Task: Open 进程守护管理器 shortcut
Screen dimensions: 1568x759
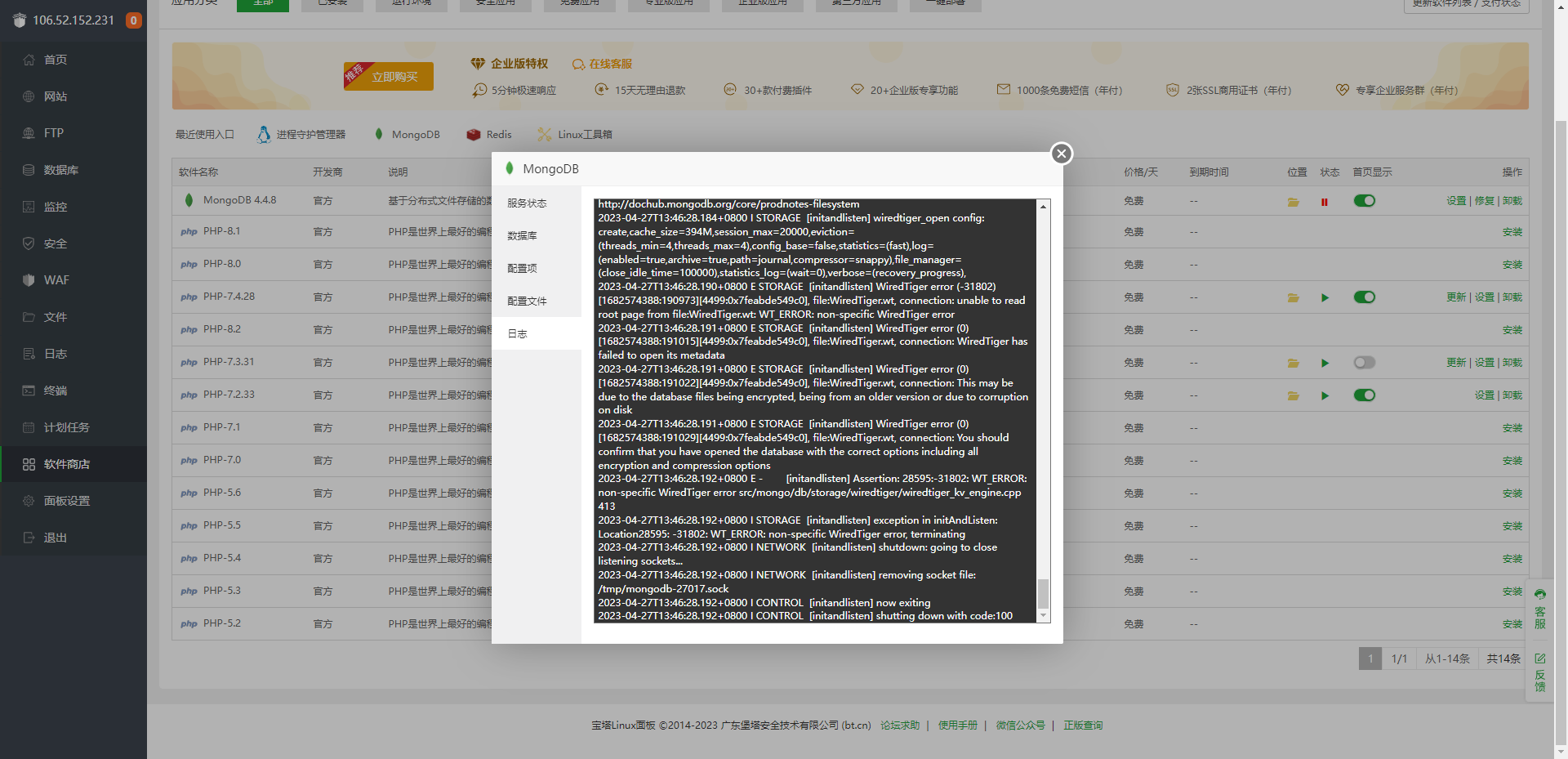Action: point(301,135)
